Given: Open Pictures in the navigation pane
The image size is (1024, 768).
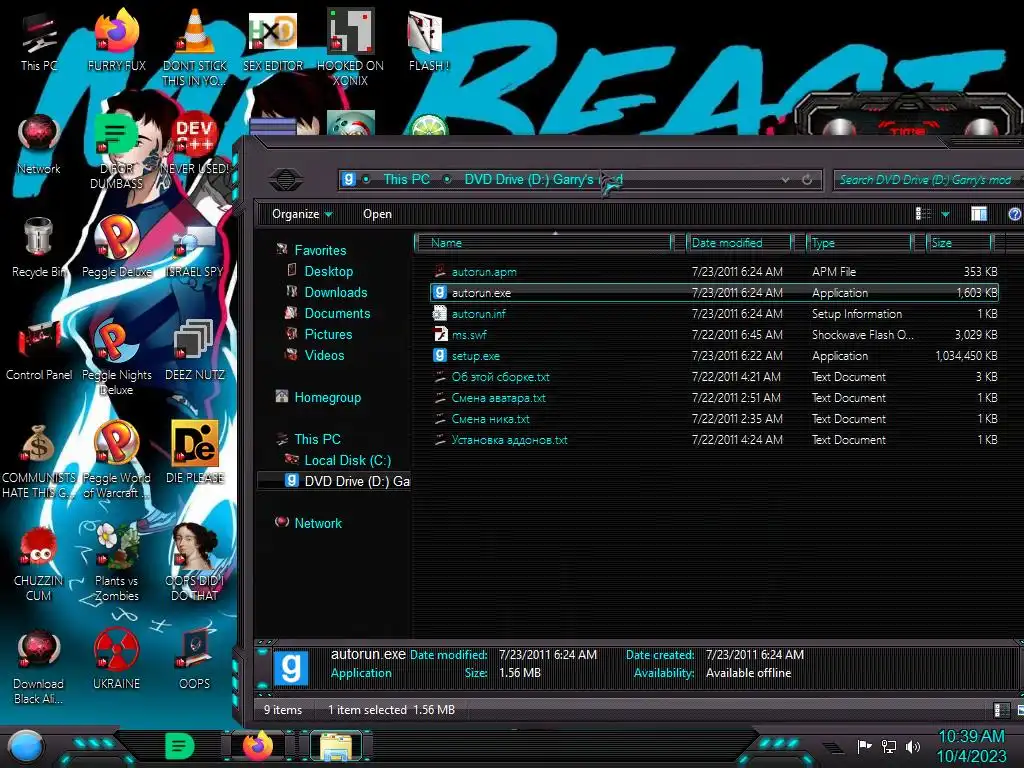Looking at the screenshot, I should pyautogui.click(x=328, y=334).
